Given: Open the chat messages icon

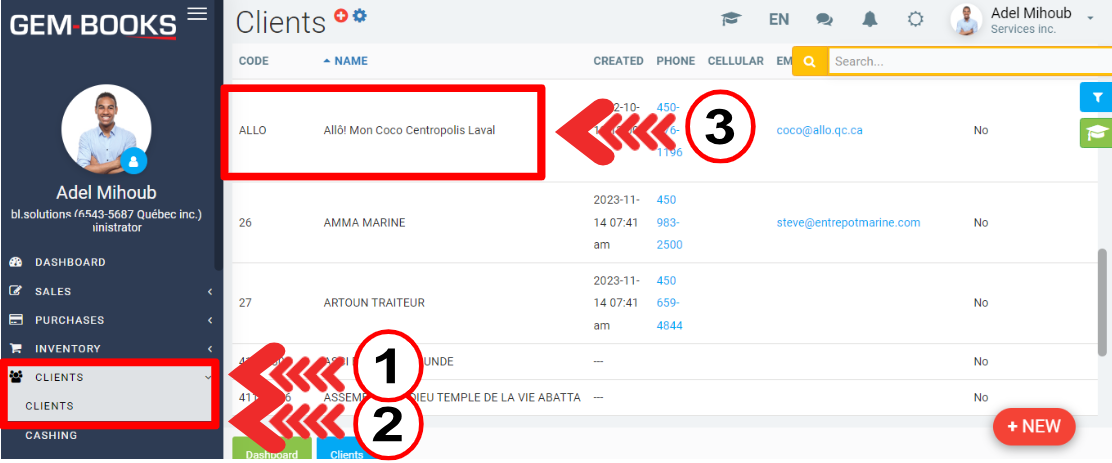Looking at the screenshot, I should pos(824,19).
